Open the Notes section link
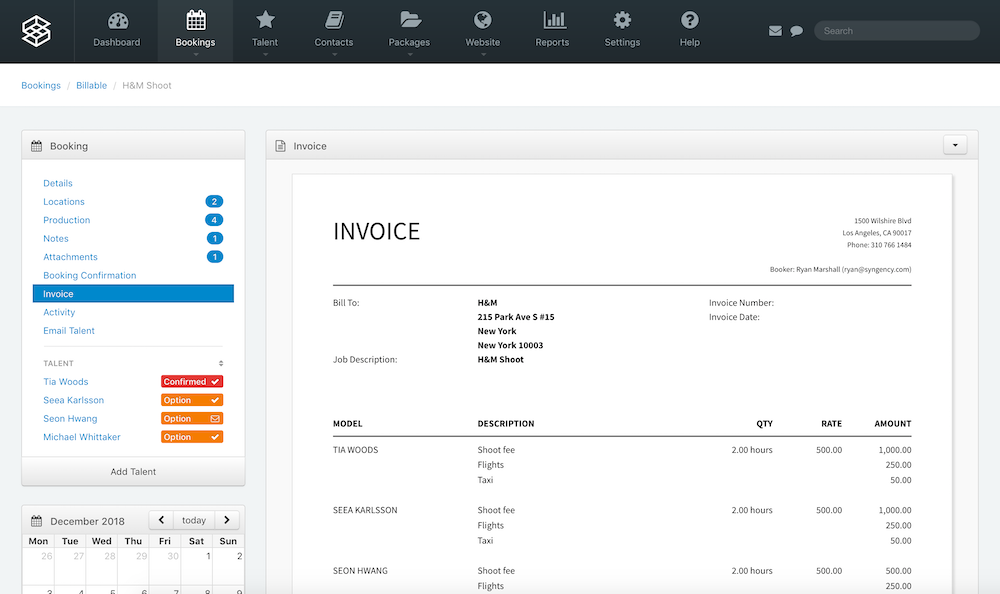1000x594 pixels. tap(56, 239)
